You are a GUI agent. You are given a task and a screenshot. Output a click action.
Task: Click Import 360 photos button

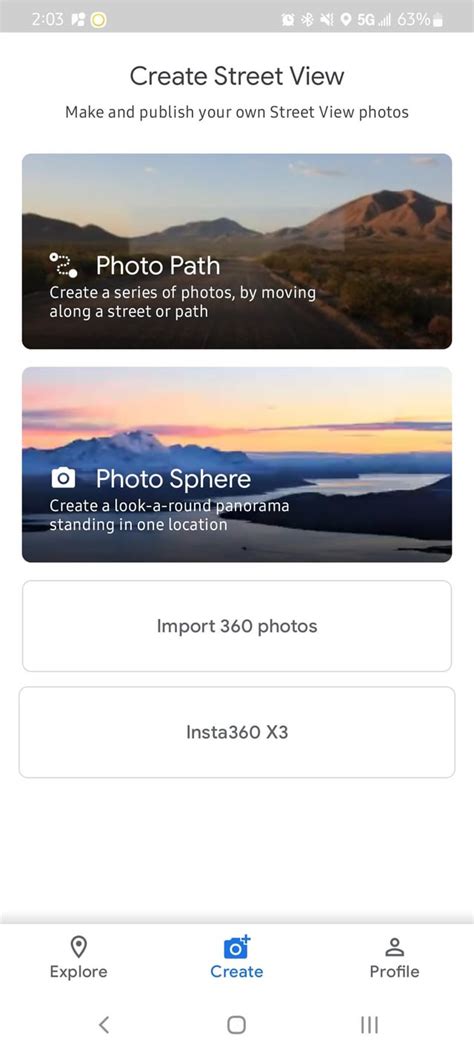pyautogui.click(x=237, y=626)
